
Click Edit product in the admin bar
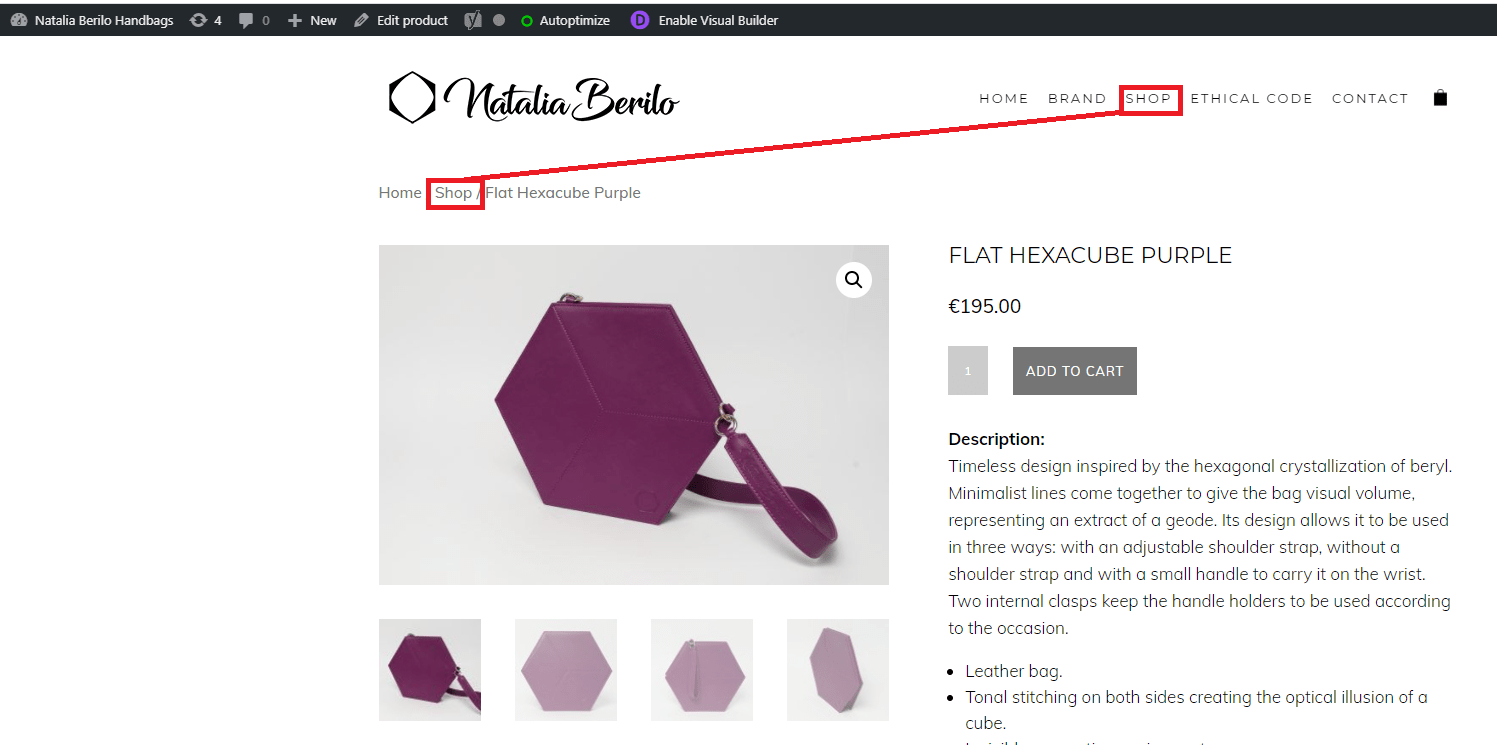pos(401,20)
